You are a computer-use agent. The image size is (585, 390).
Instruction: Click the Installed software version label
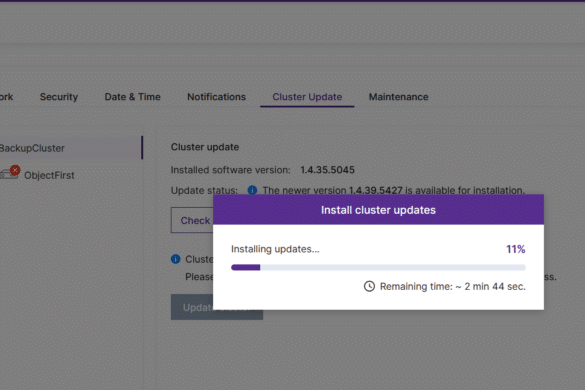pyautogui.click(x=231, y=170)
